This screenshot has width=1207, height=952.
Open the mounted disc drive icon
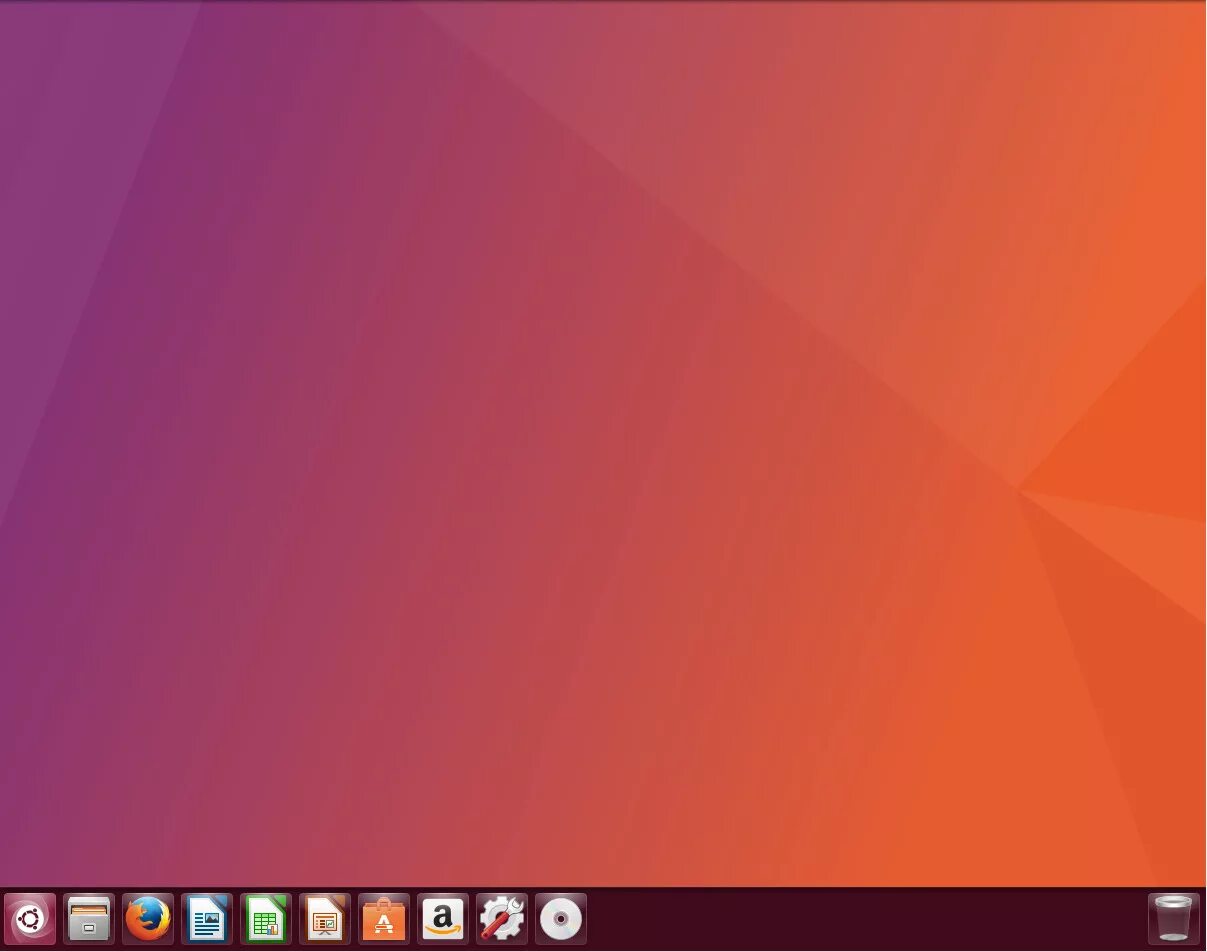561,918
